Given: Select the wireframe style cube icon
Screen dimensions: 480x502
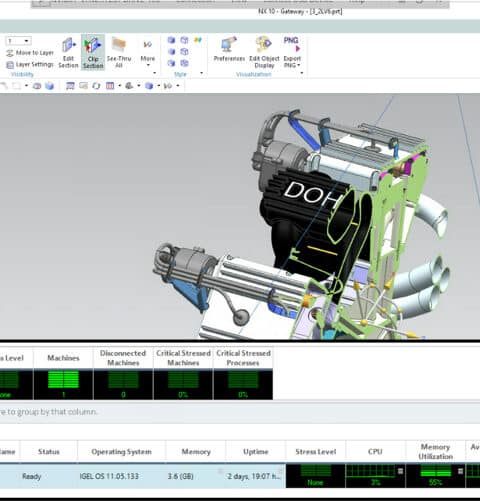Looking at the screenshot, I should (184, 40).
